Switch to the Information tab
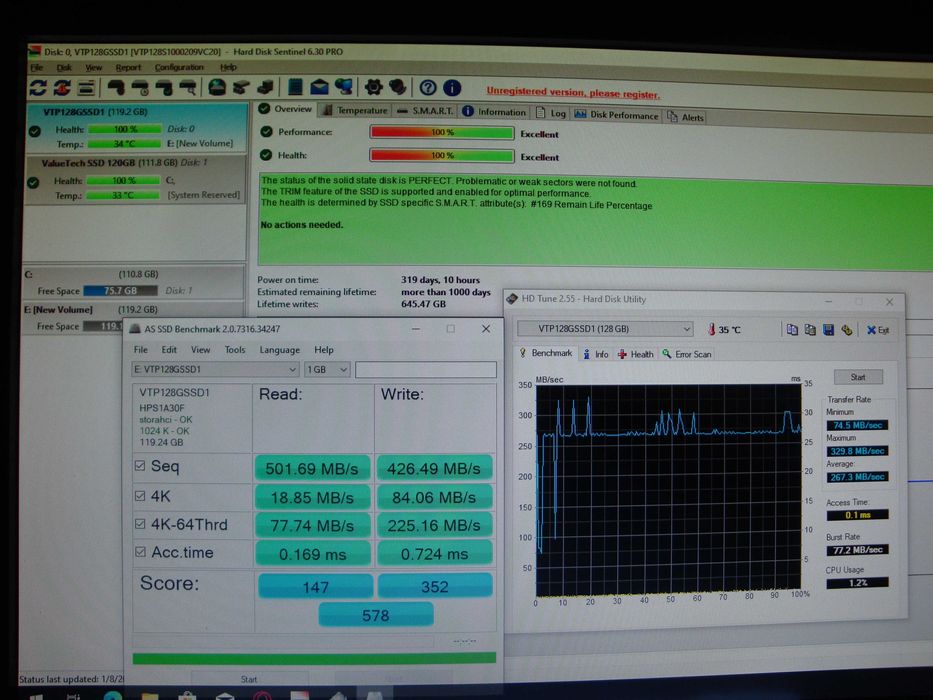 pyautogui.click(x=494, y=111)
